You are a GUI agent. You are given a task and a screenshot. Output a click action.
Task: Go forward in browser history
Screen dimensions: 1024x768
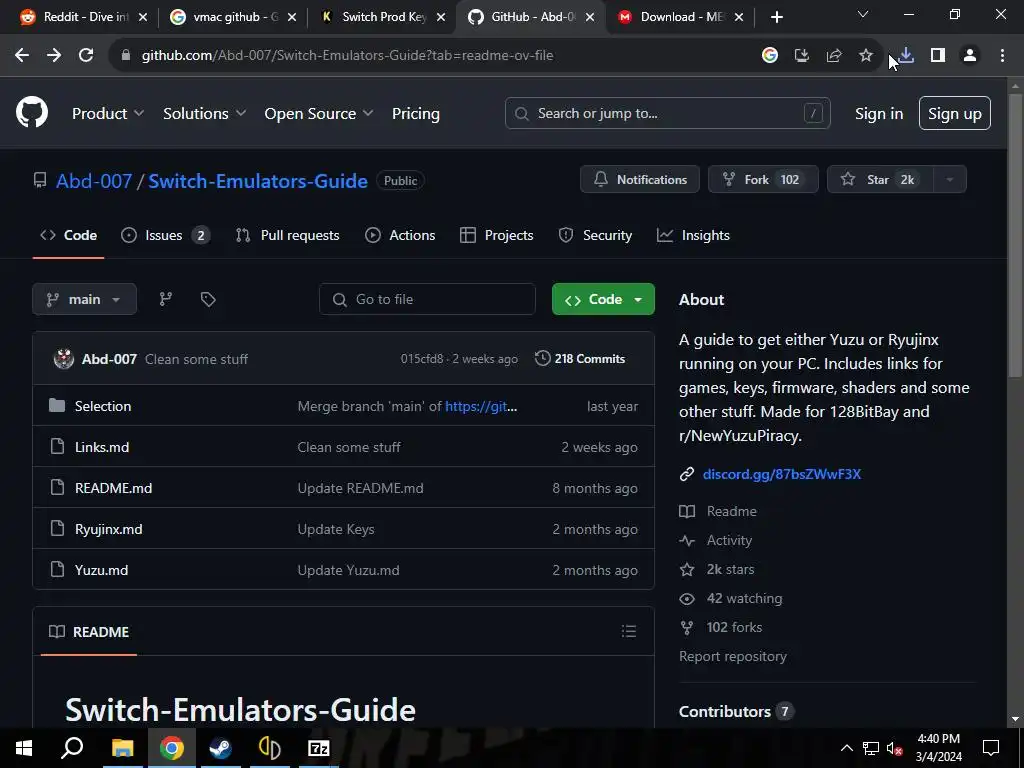(54, 56)
